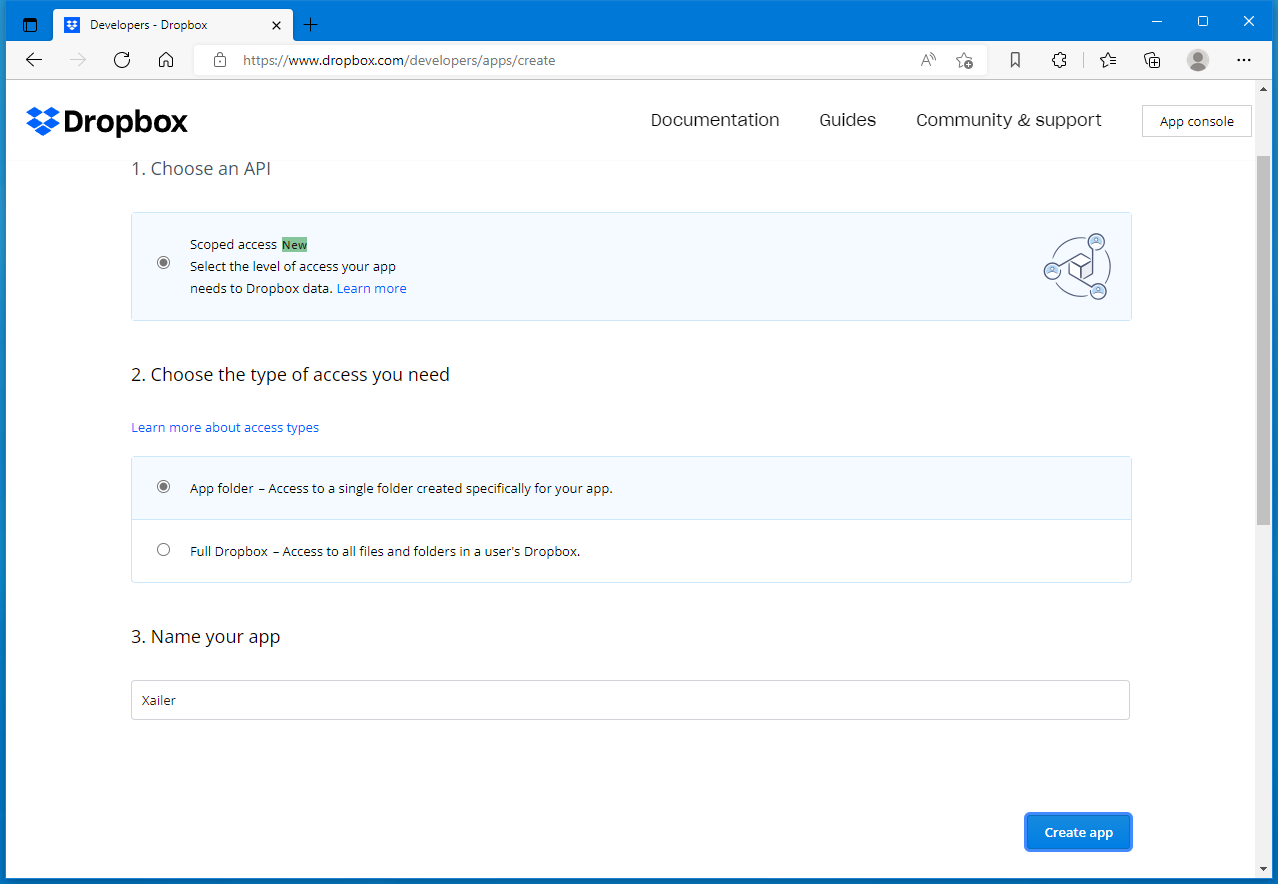Add this page to favorites star icon
The height and width of the screenshot is (884, 1278).
pos(964,60)
